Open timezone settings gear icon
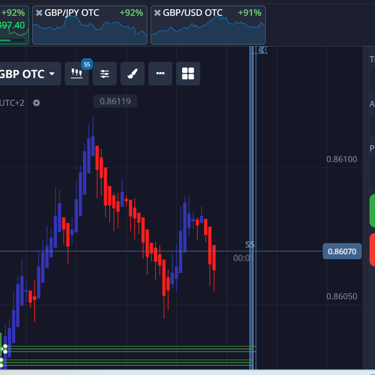Image resolution: width=375 pixels, height=375 pixels. point(36,103)
